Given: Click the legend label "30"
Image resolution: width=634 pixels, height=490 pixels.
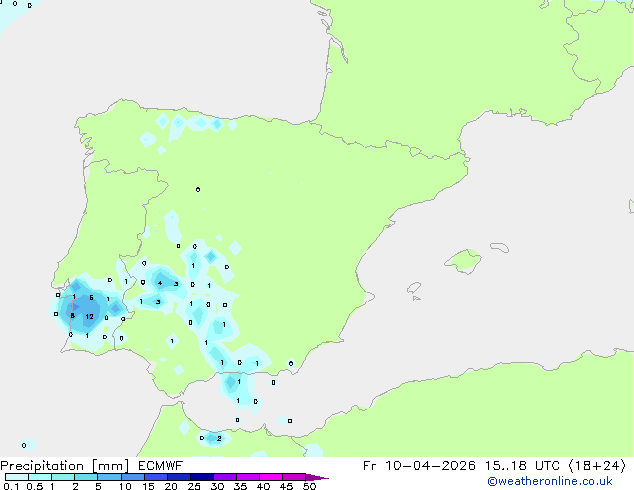Looking at the screenshot, I should (x=217, y=486).
